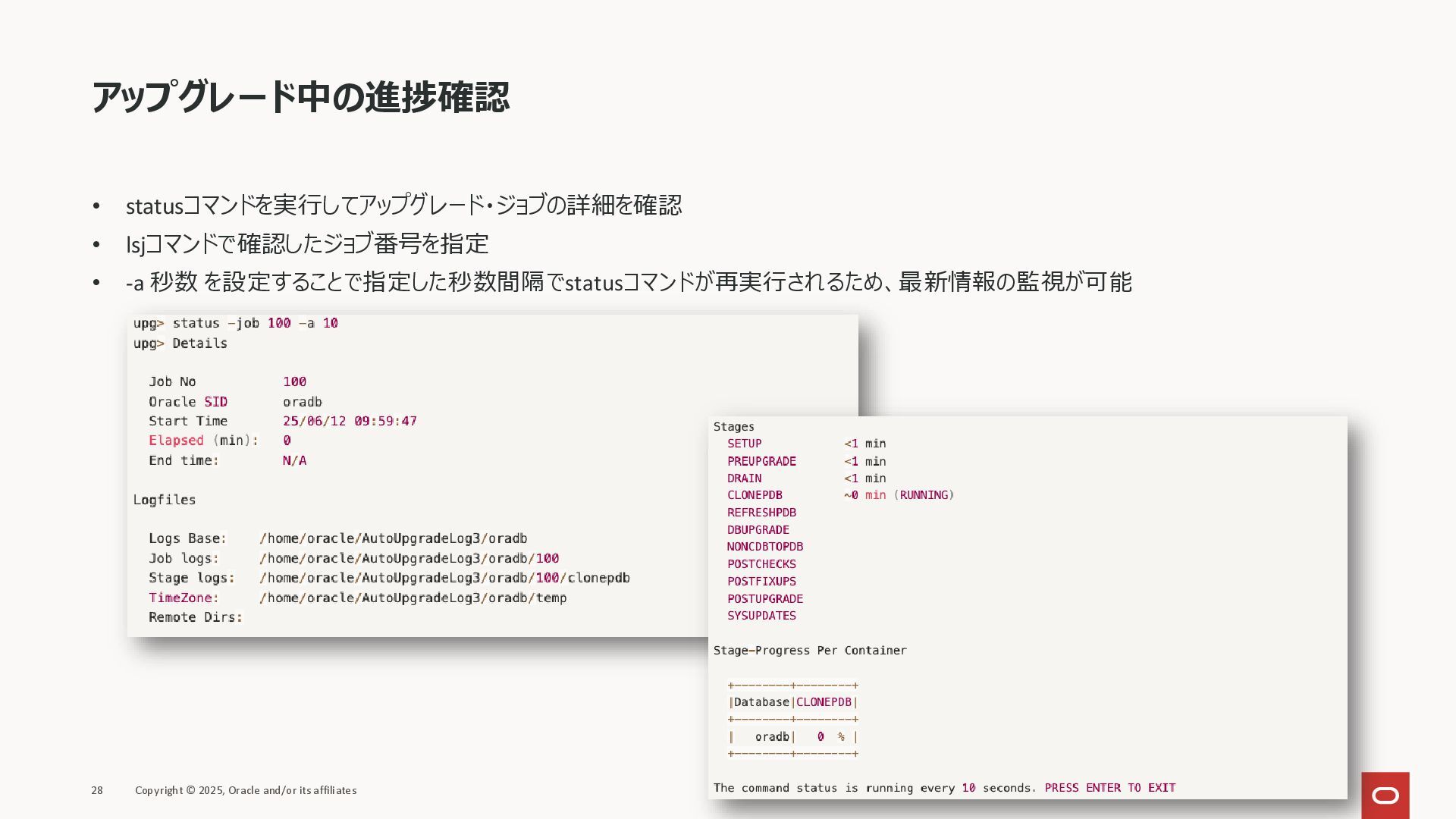Click the slide title アップグレード中の進捗確認

pyautogui.click(x=300, y=97)
